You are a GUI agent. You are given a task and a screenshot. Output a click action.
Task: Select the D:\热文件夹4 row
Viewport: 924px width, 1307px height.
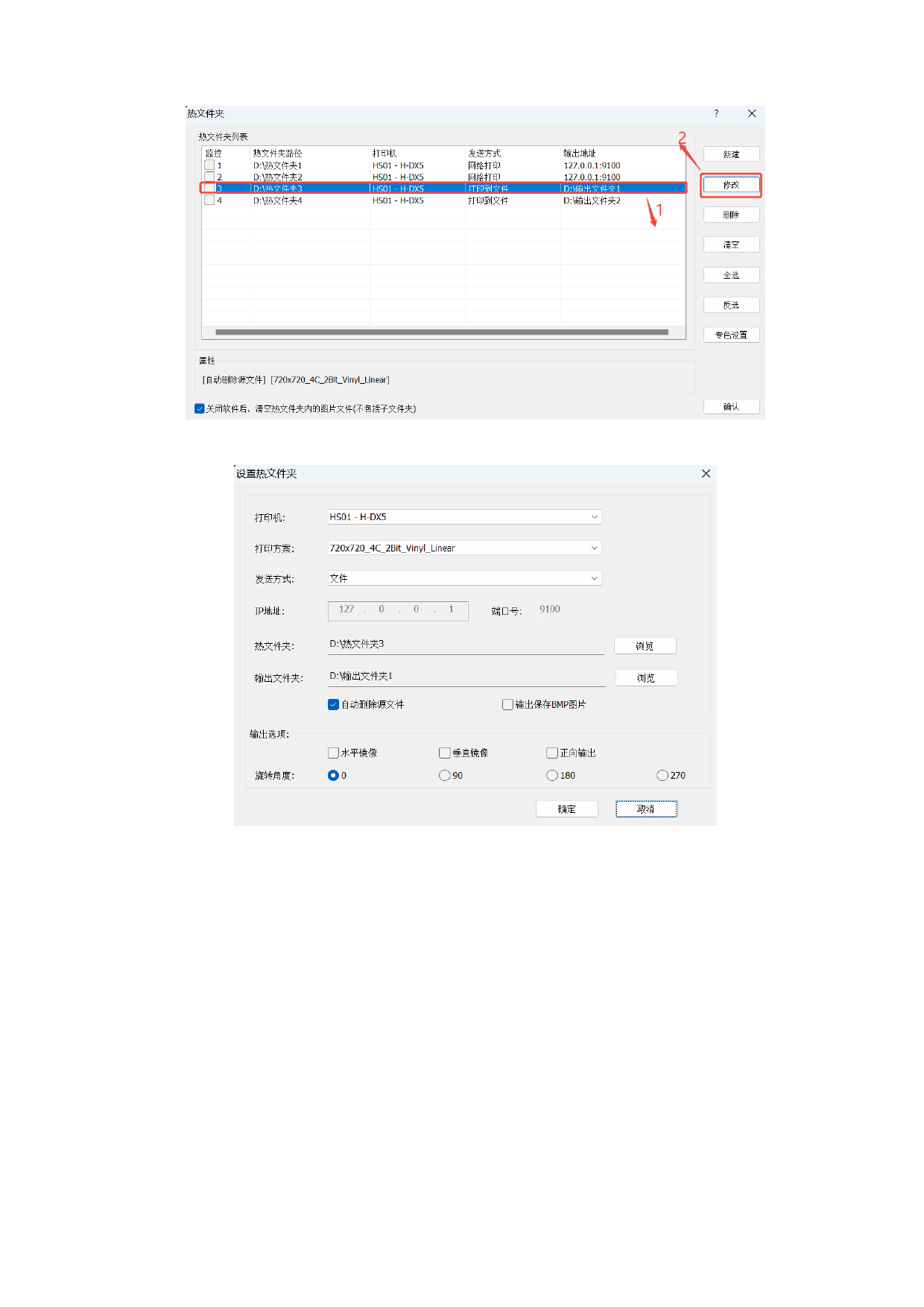(x=278, y=200)
